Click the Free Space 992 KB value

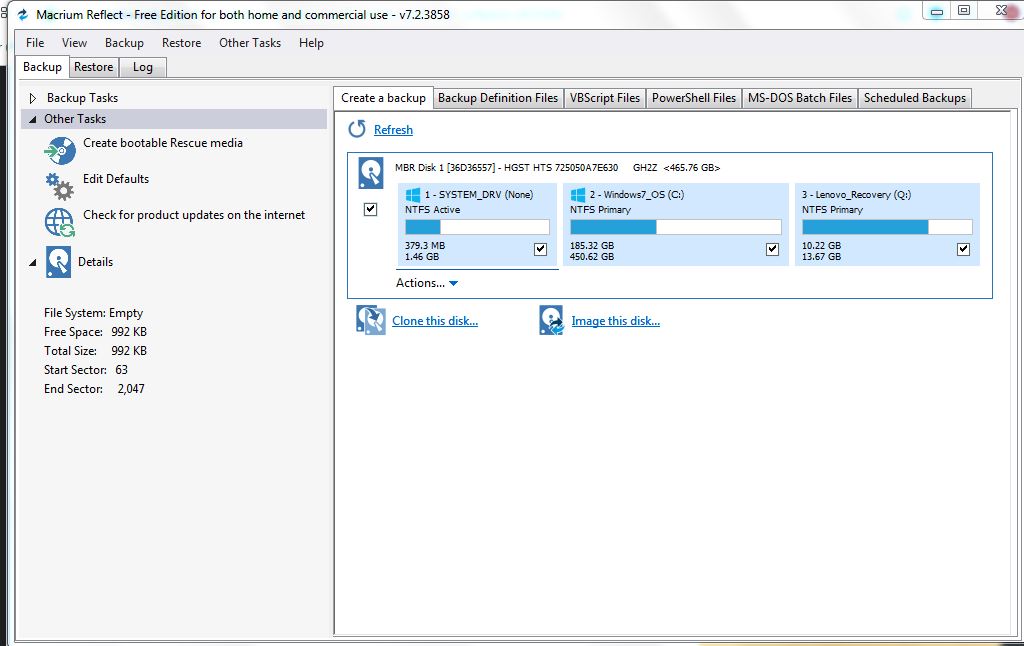click(x=129, y=332)
